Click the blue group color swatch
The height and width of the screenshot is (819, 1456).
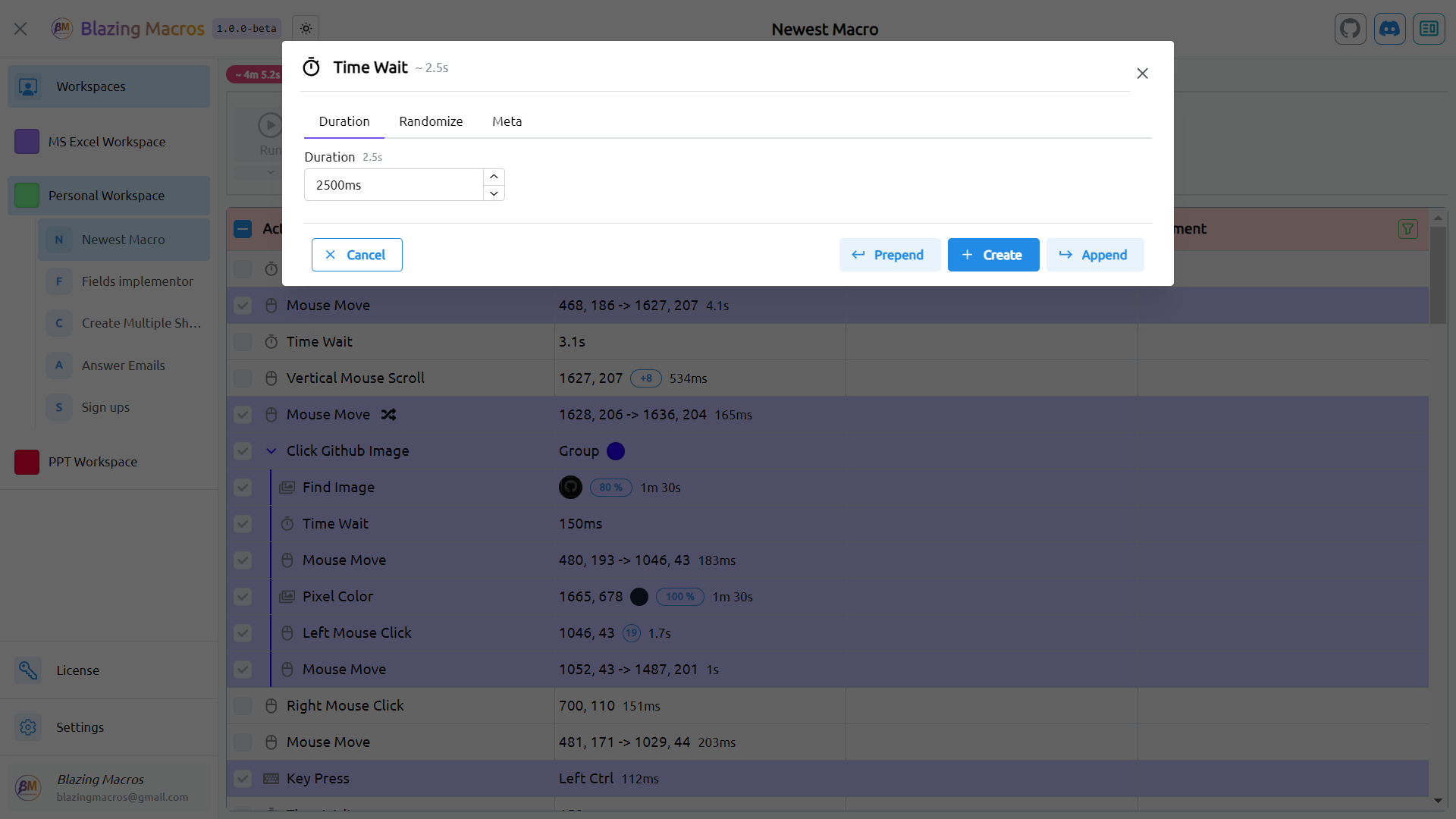pos(616,451)
